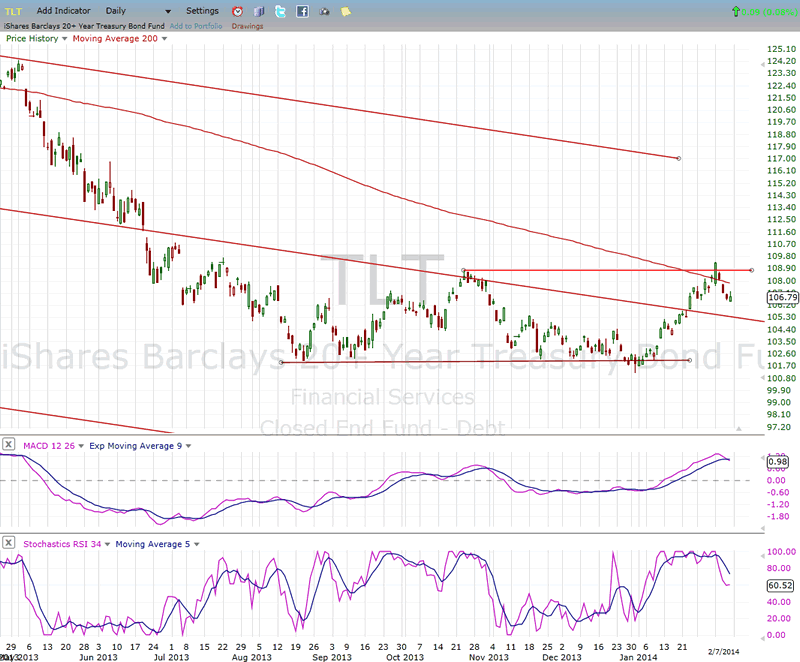
Task: Share chart via Twitter icon
Action: coord(280,11)
